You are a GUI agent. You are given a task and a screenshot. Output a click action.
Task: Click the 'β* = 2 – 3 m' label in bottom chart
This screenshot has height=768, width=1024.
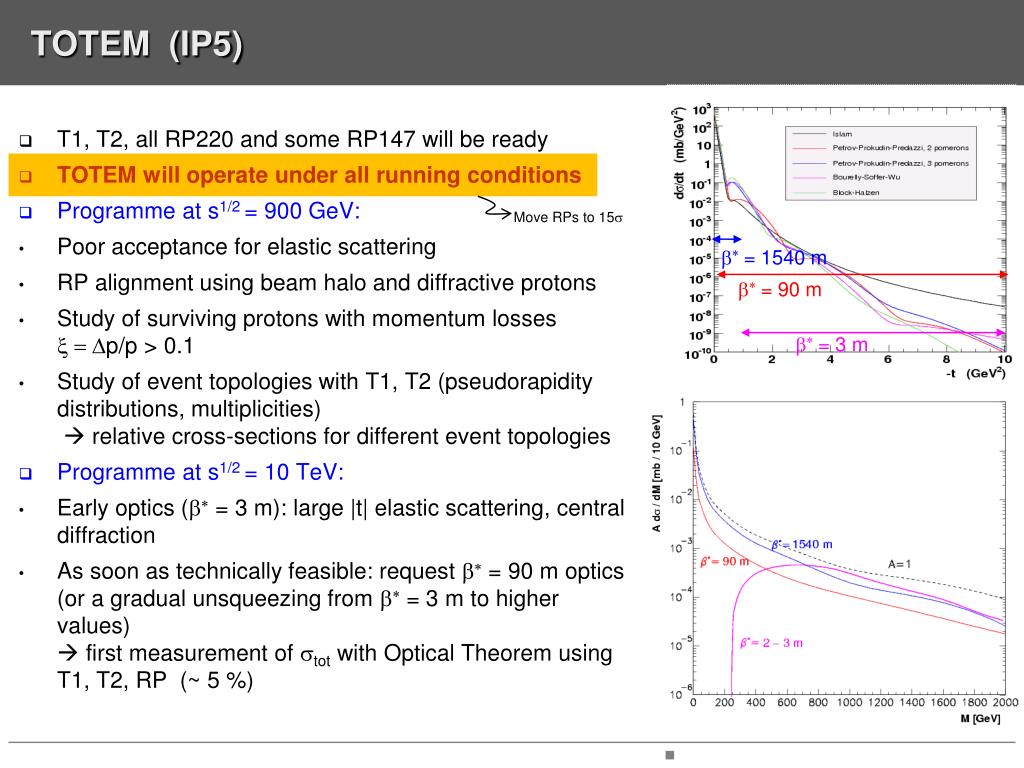point(771,643)
